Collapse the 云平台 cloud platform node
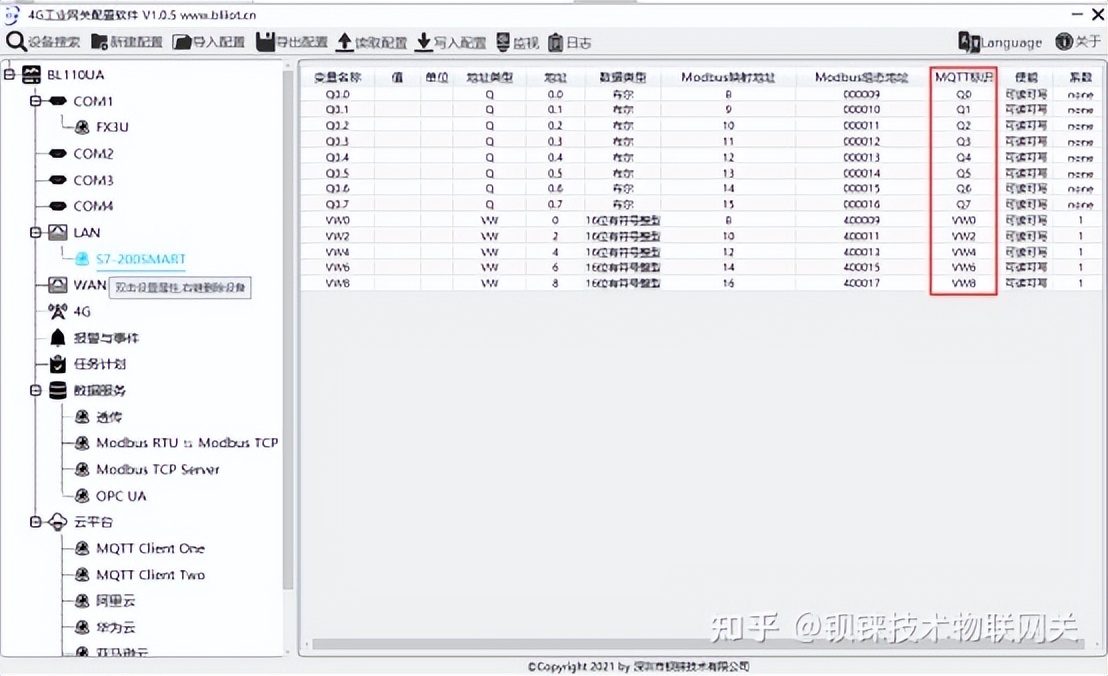 37,521
